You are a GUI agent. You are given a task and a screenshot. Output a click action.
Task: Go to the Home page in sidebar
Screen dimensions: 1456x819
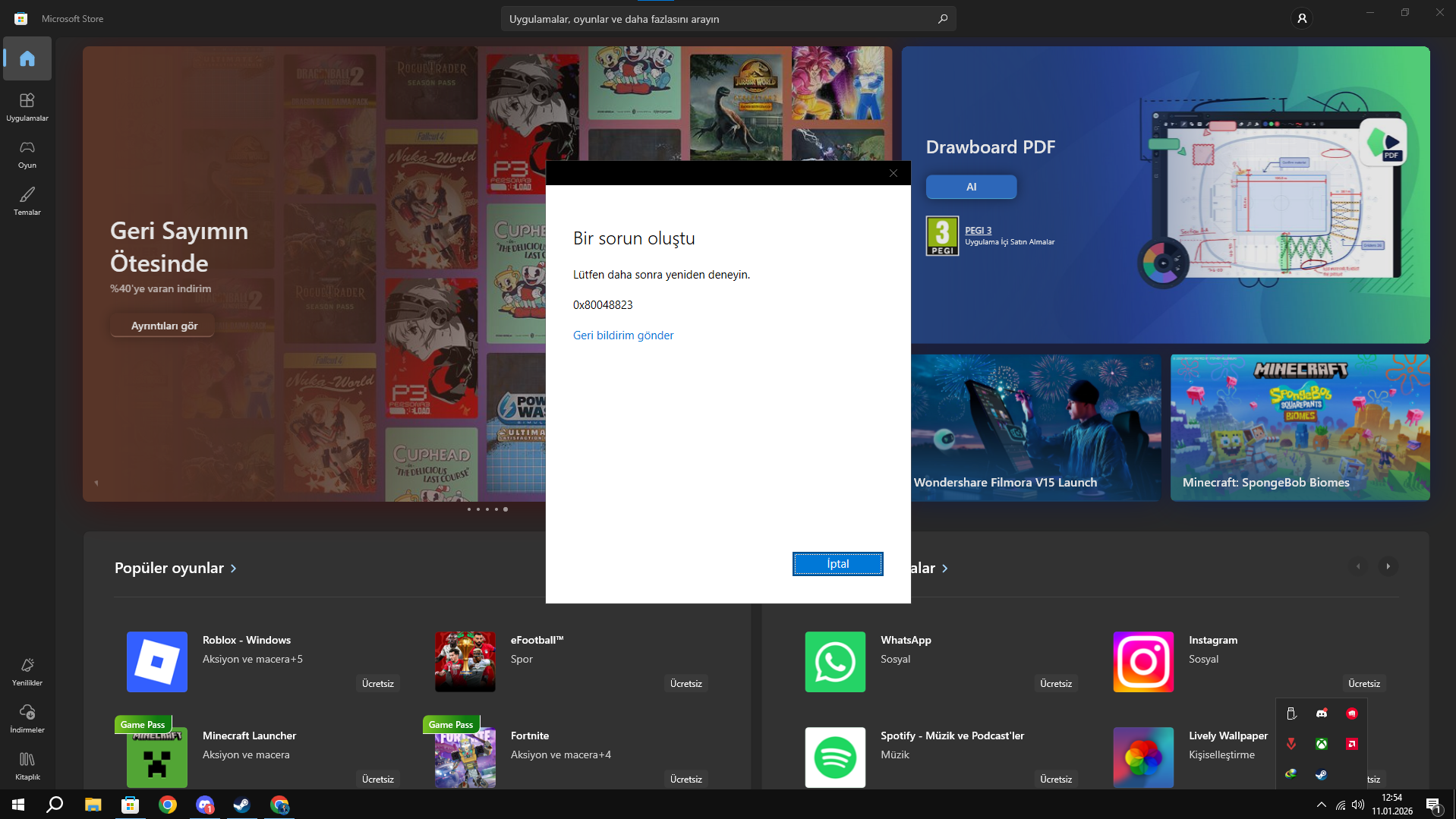tap(27, 58)
